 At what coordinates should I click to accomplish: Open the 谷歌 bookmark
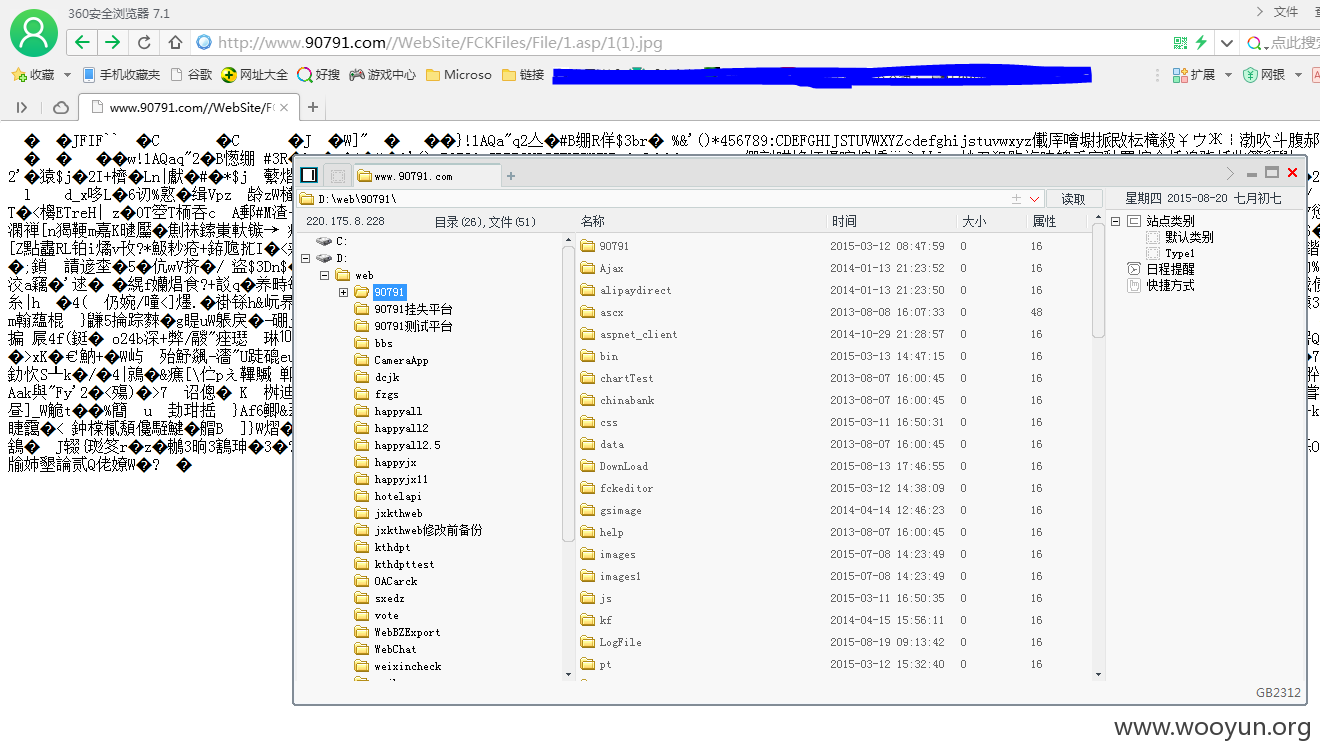[192, 75]
